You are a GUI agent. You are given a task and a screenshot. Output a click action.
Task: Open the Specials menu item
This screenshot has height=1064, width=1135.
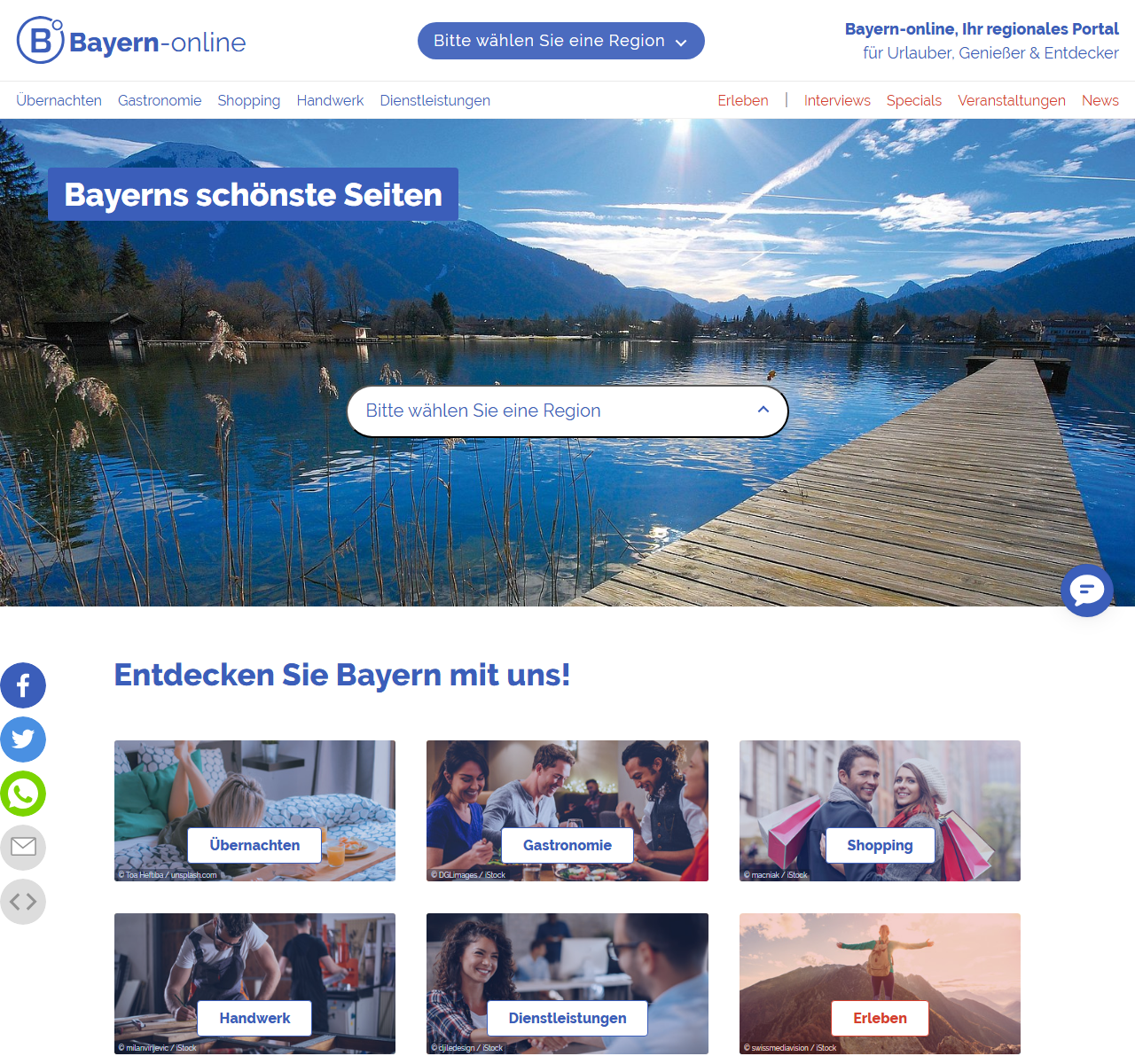(913, 100)
